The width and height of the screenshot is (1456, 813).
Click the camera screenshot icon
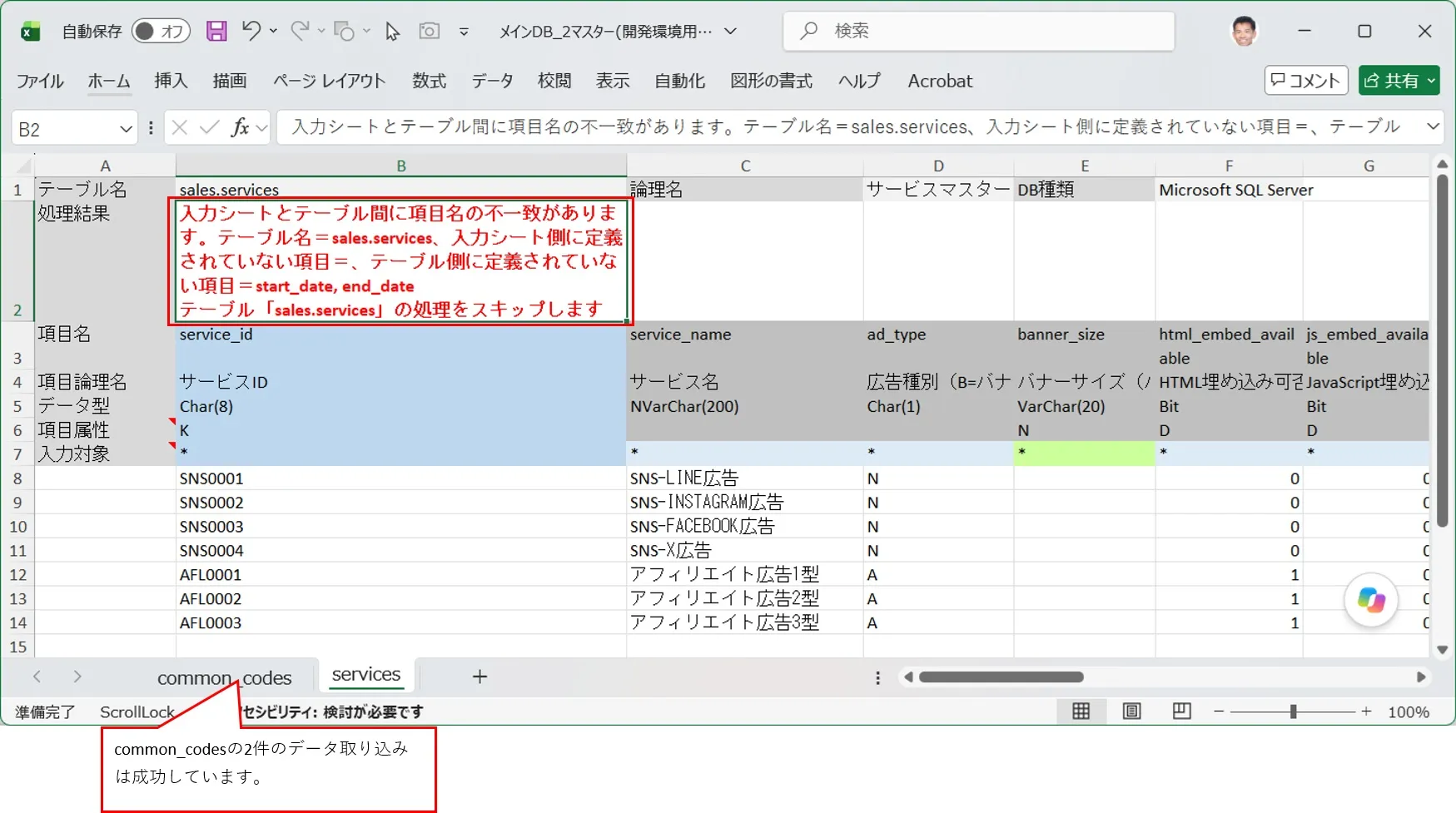point(429,31)
